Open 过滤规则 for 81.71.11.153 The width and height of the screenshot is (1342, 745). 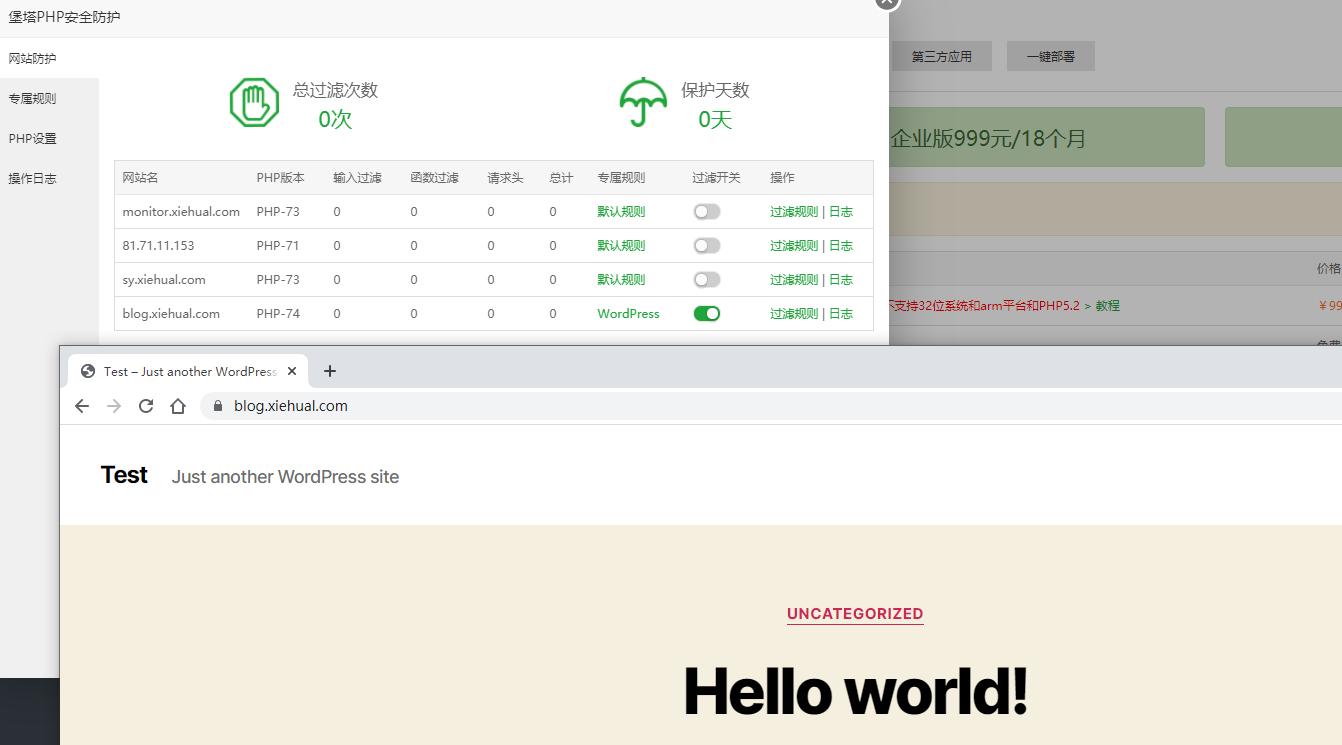coord(794,246)
